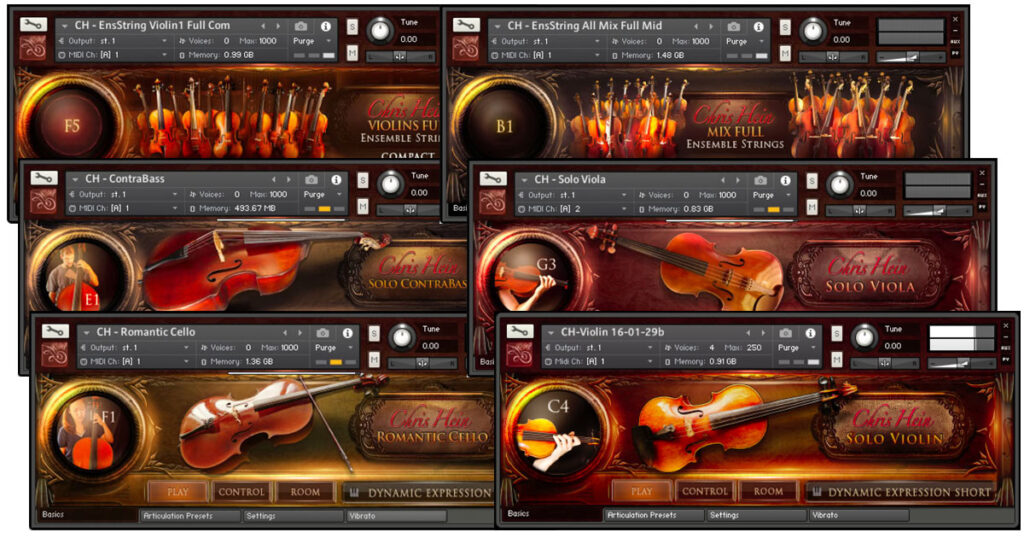Mute the CH-Violin 16-01-29b instrument
The width and height of the screenshot is (1024, 538).
tap(837, 360)
